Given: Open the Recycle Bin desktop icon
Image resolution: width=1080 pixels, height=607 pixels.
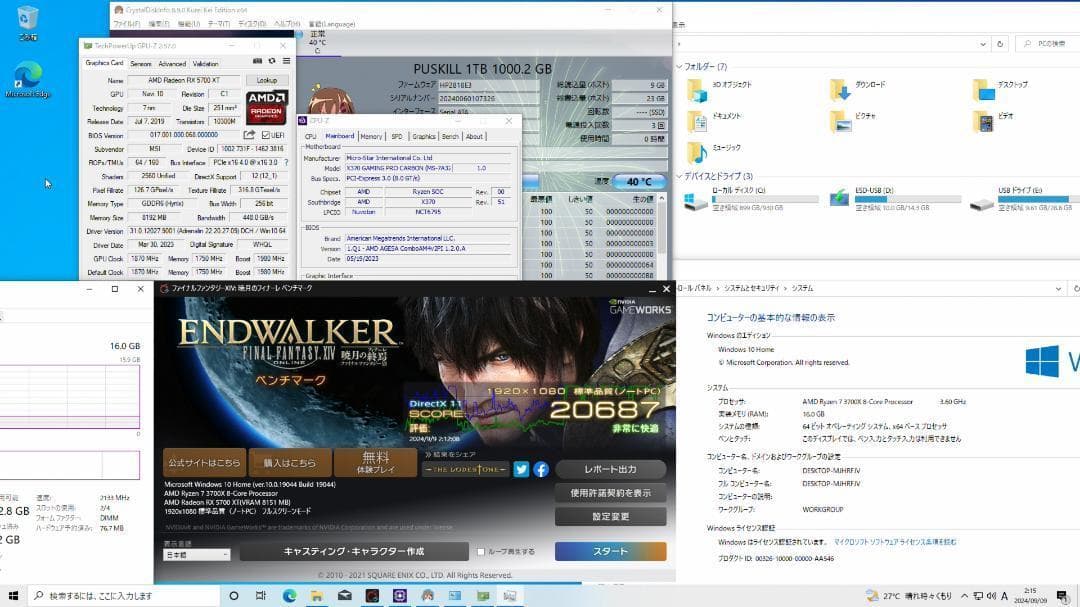Looking at the screenshot, I should 28,22.
